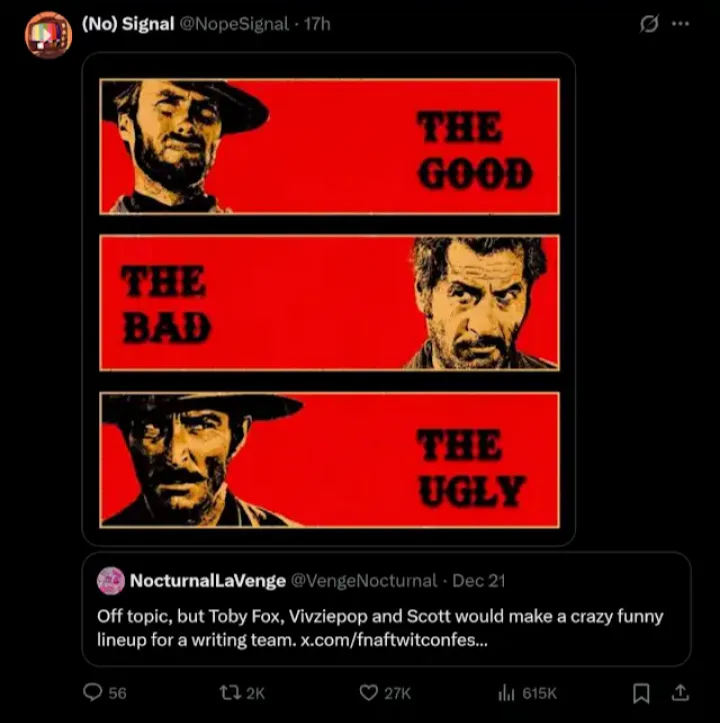Follow the x.com/fnaftwitconfes link
Viewport: 720px width, 723px height.
pyautogui.click(x=394, y=639)
